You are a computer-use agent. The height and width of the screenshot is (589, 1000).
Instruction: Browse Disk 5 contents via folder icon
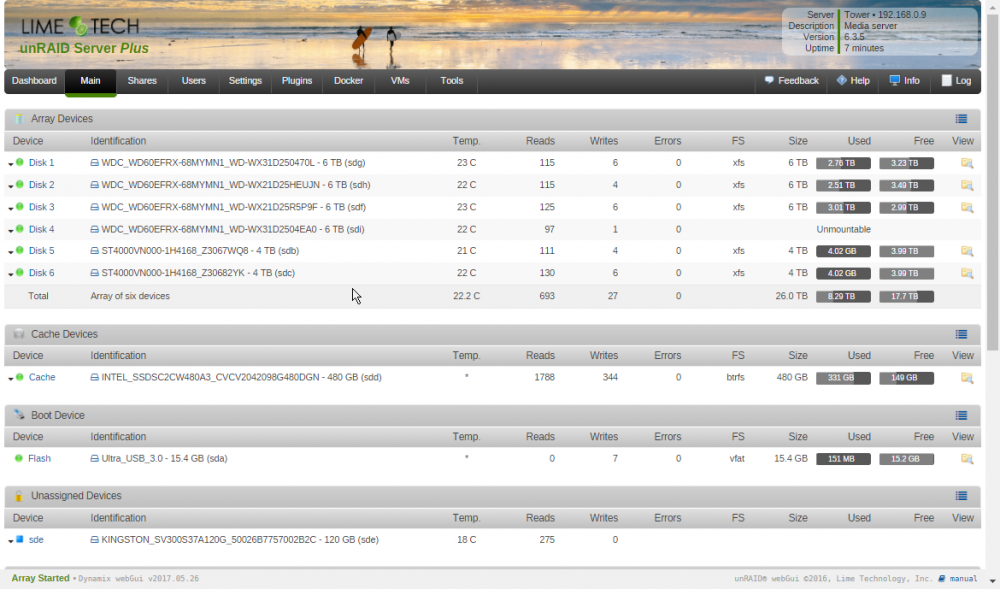967,251
